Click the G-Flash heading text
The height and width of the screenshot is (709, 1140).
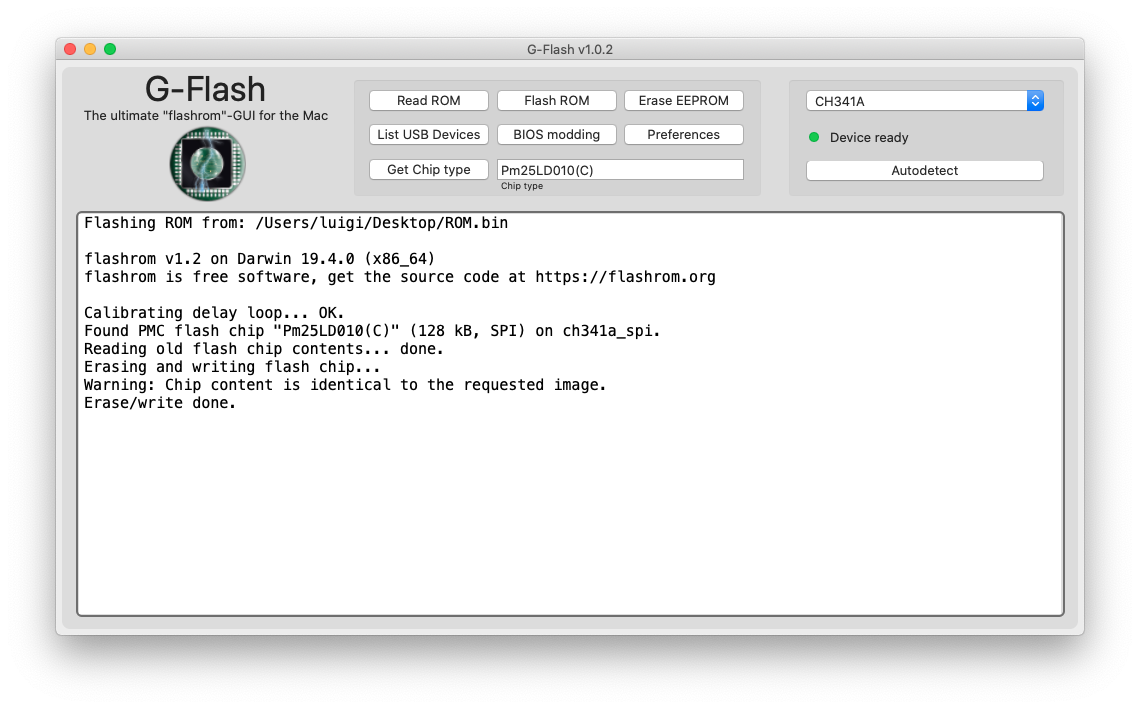(205, 89)
